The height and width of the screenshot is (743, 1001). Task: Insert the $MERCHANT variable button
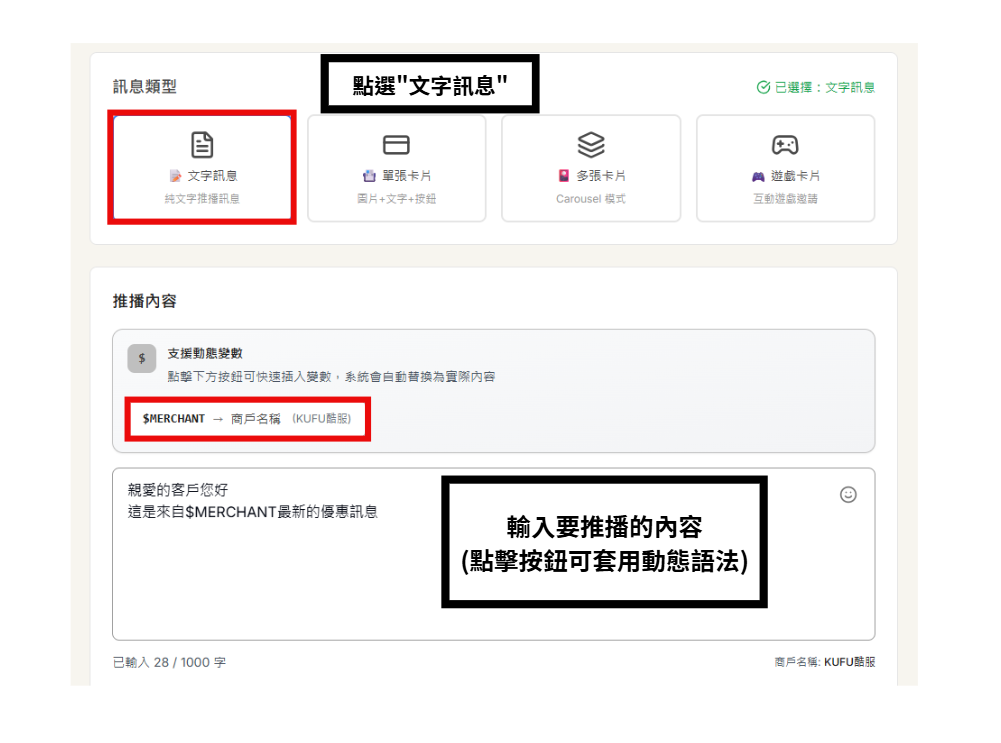[x=243, y=419]
